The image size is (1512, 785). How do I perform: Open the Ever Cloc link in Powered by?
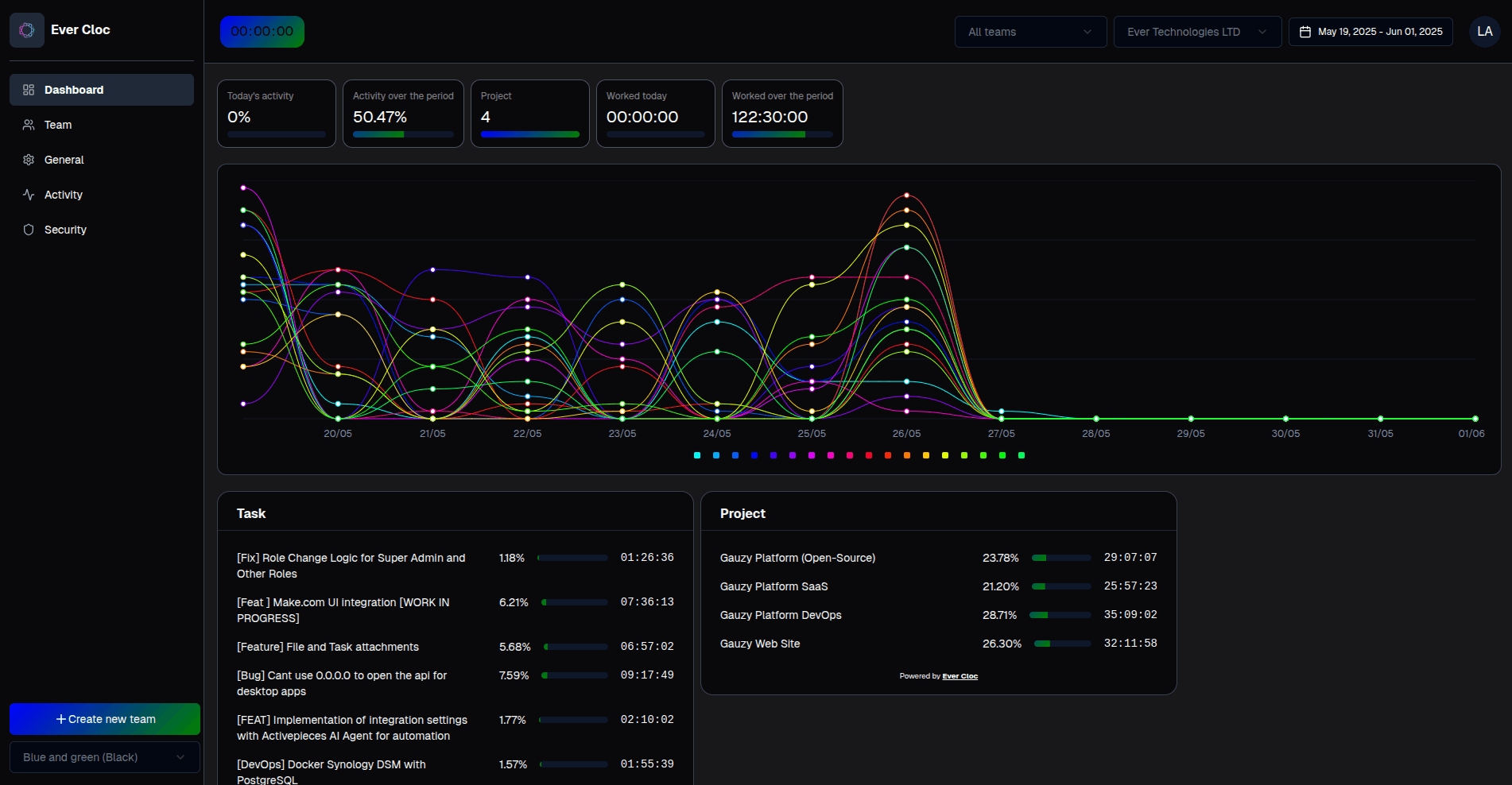coord(959,676)
